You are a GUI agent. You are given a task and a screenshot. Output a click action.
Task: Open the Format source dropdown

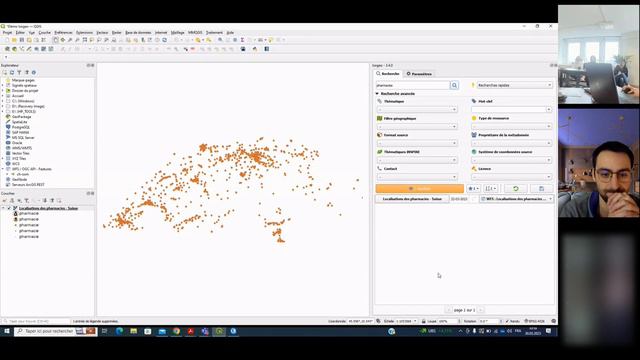(417, 143)
